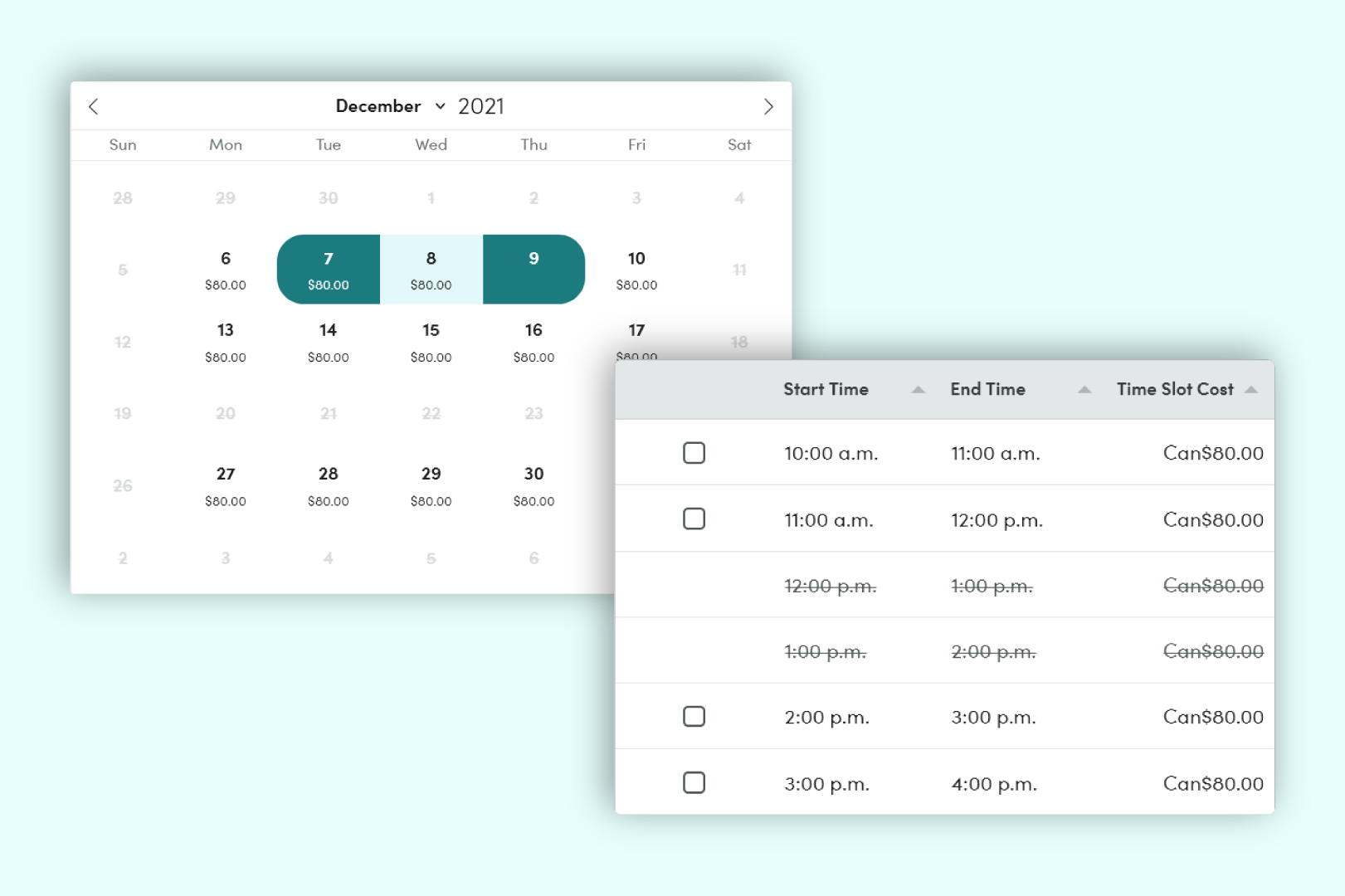Pick December 9 on the calendar
Viewport: 1345px width, 896px height.
(x=534, y=269)
